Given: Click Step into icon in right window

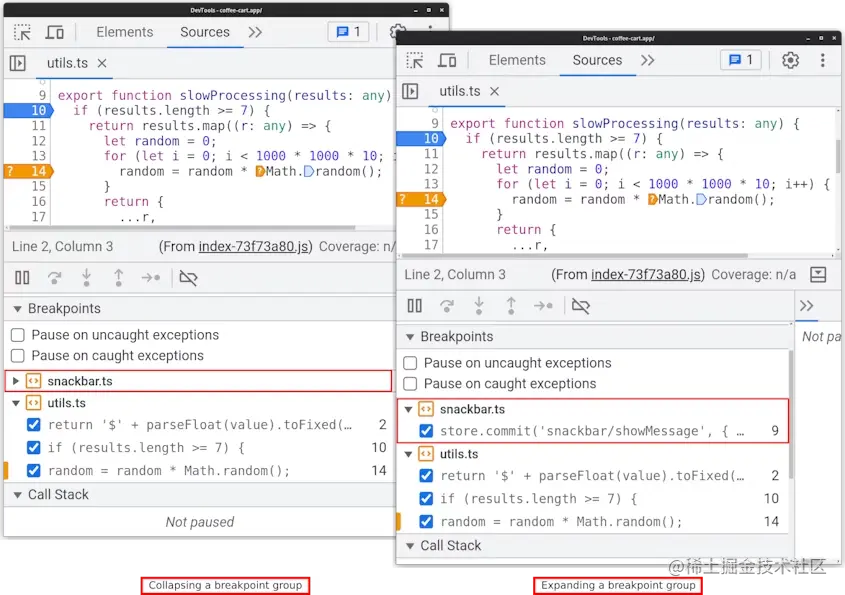Looking at the screenshot, I should (479, 306).
